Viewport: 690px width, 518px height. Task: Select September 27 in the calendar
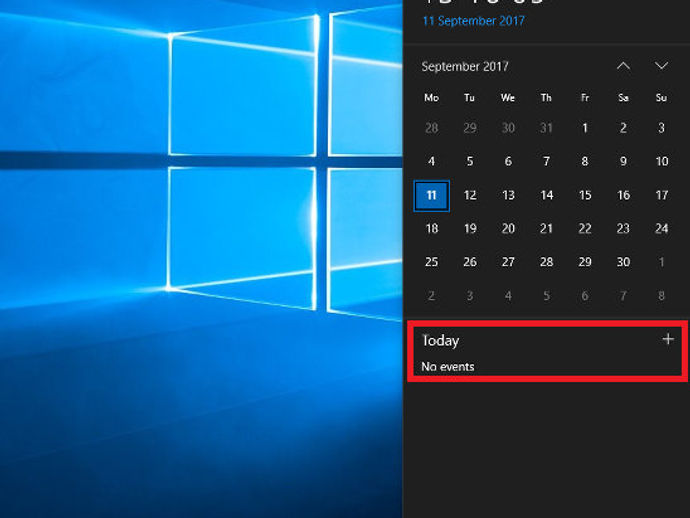pos(508,262)
